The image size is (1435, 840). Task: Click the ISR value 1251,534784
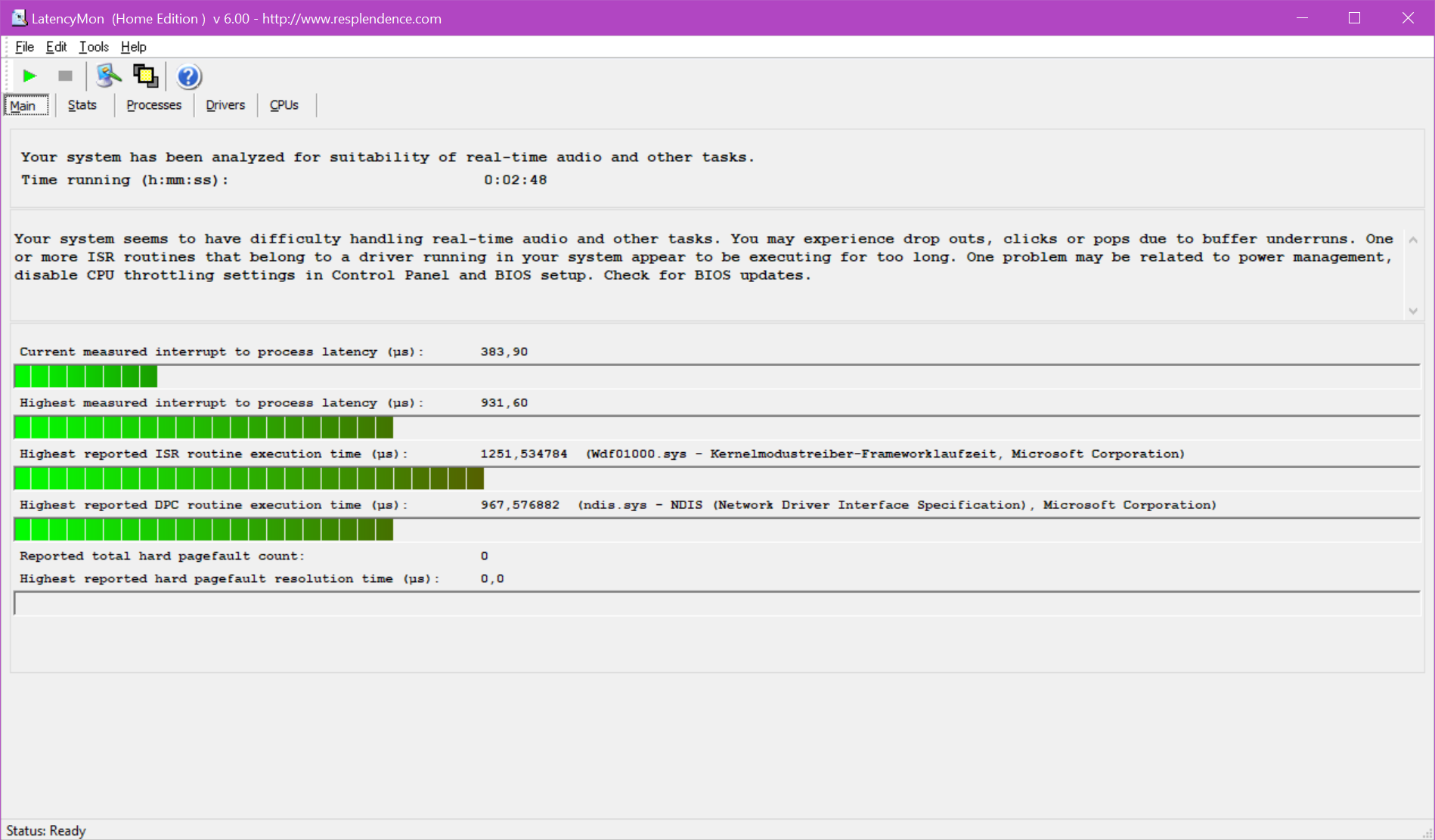click(524, 454)
